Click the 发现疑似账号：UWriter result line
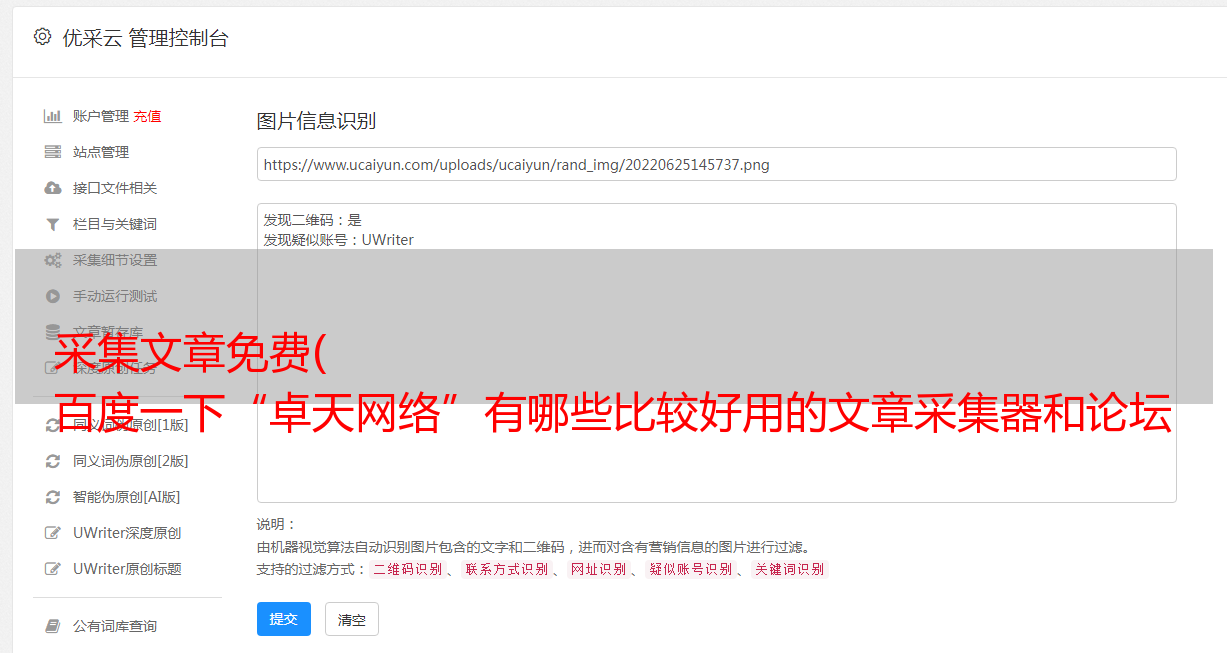This screenshot has height=653, width=1227. (x=339, y=240)
